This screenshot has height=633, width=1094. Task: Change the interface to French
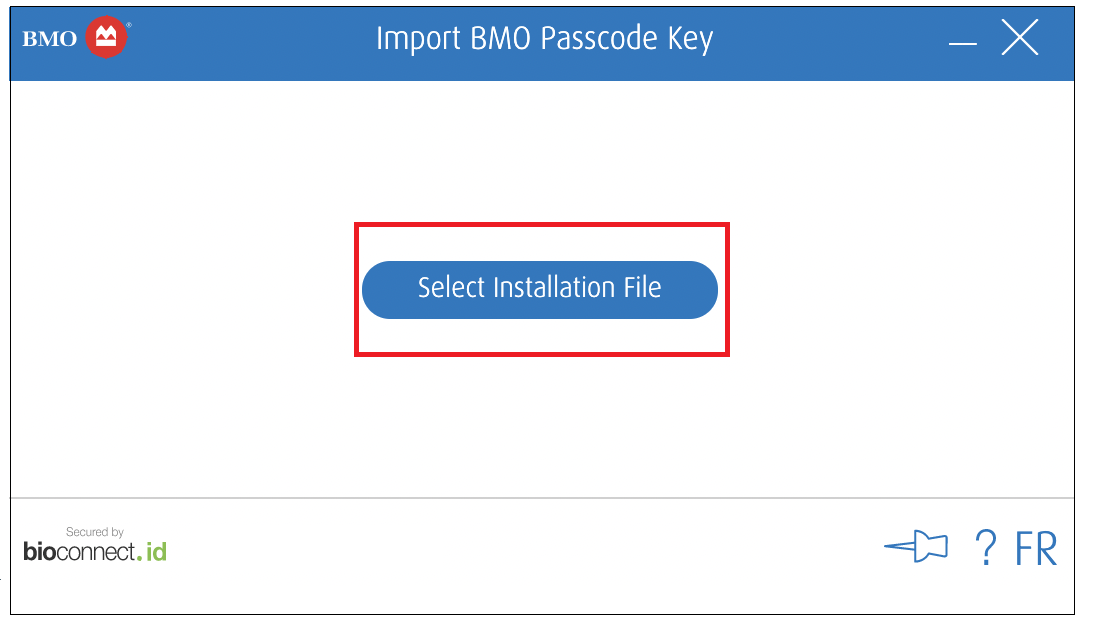tap(1036, 549)
